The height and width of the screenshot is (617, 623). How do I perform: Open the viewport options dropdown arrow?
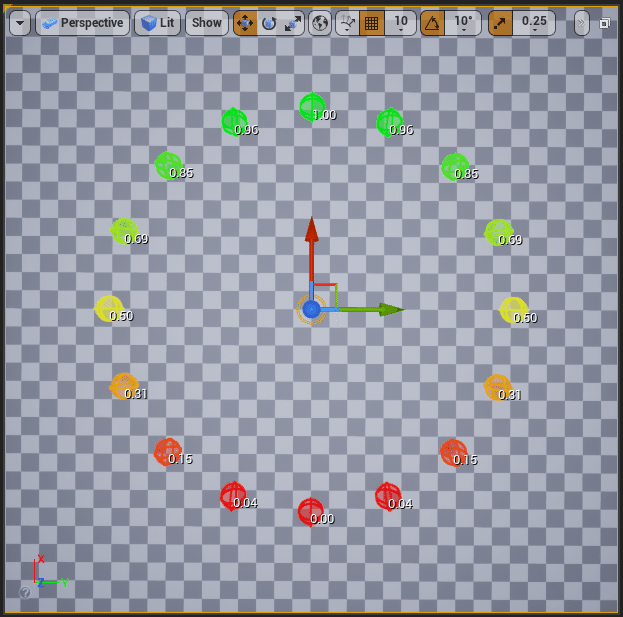[x=19, y=23]
